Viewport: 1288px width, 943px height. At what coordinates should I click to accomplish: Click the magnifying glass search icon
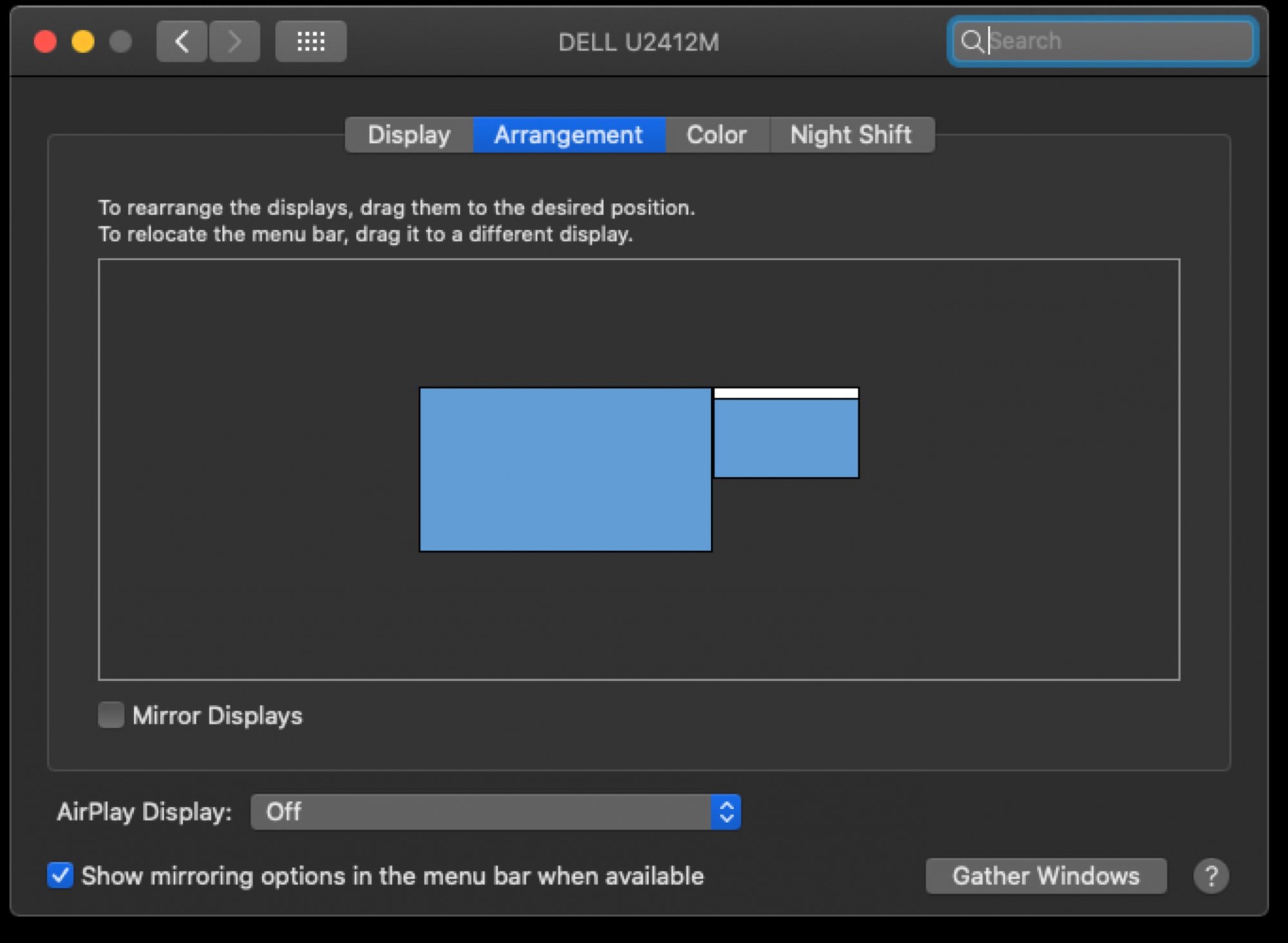coord(971,41)
